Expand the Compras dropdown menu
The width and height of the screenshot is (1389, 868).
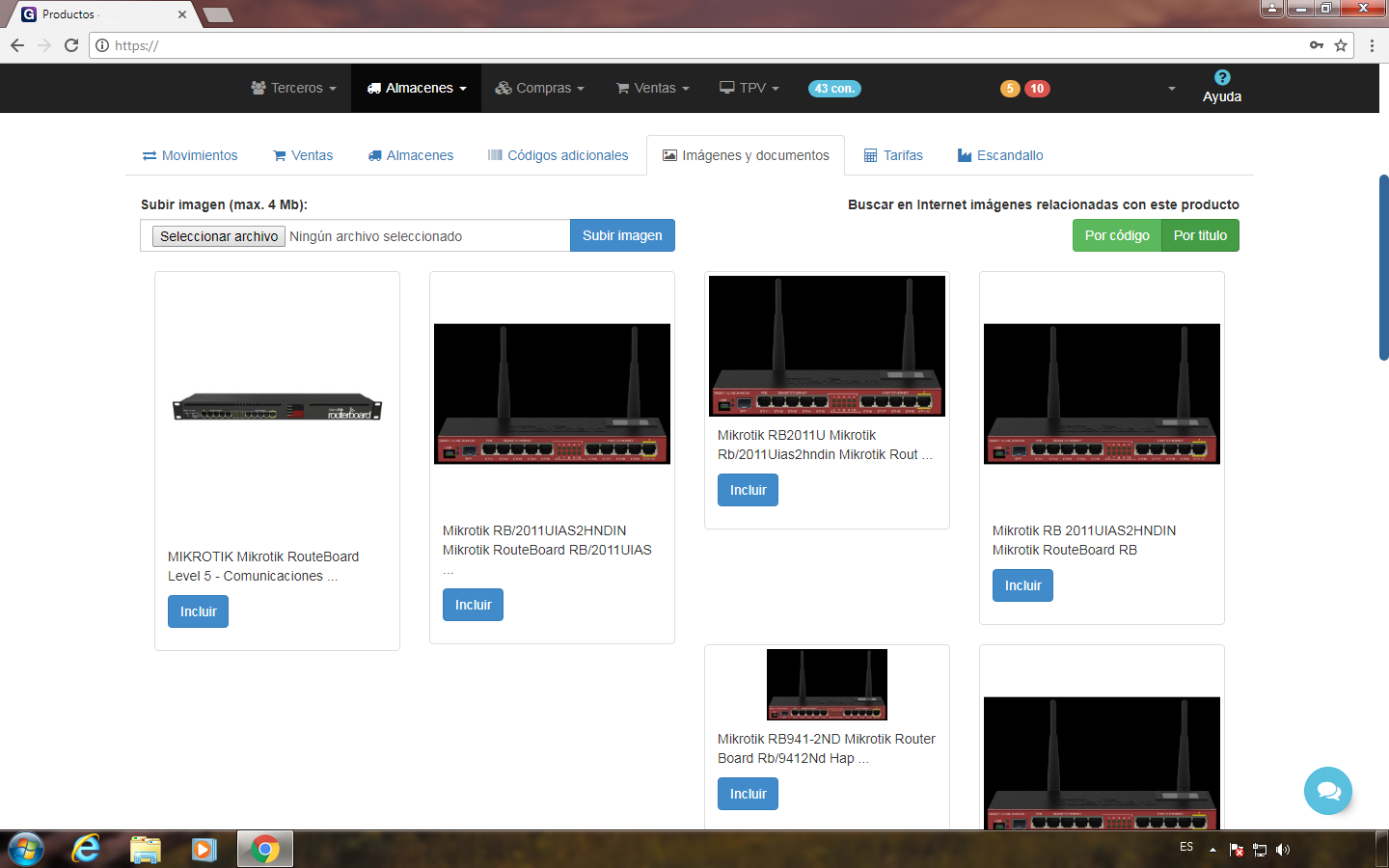539,88
